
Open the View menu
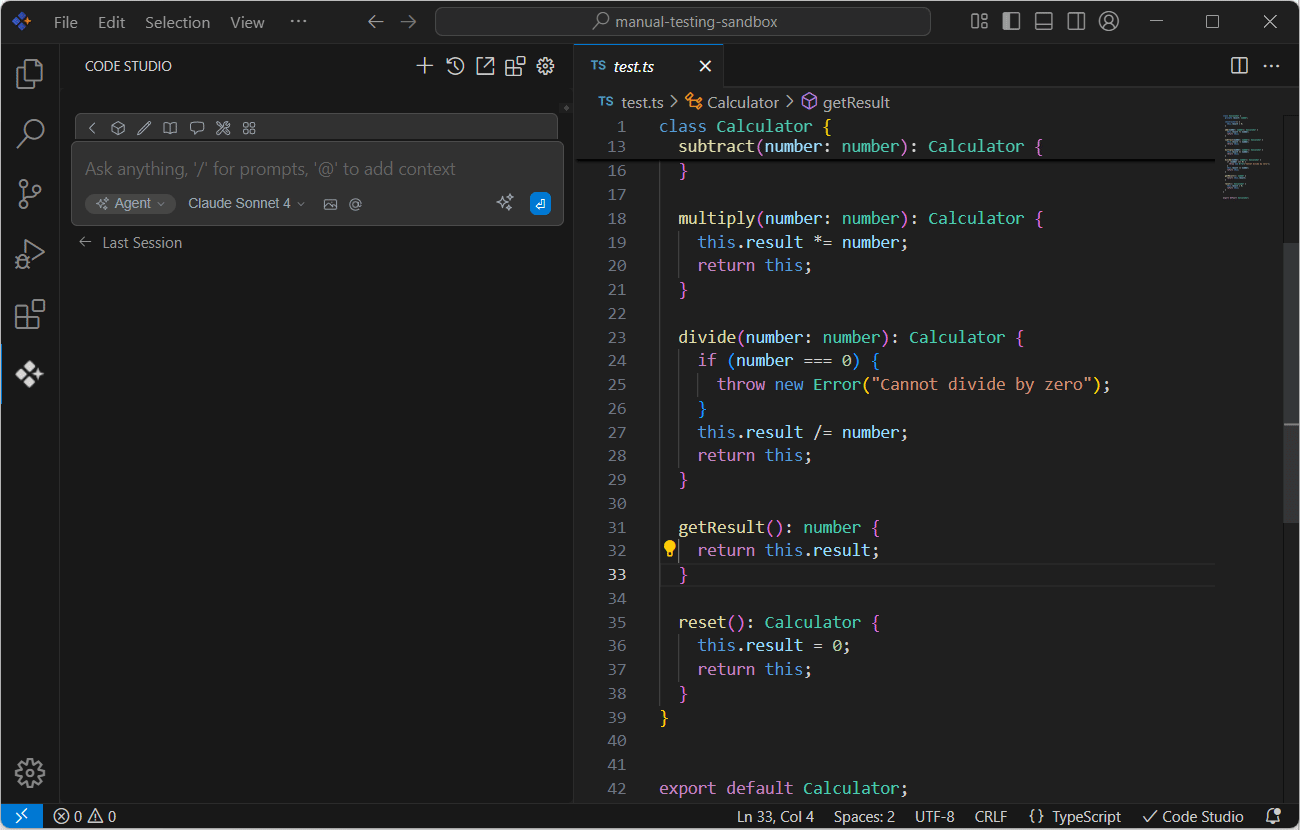click(x=247, y=22)
